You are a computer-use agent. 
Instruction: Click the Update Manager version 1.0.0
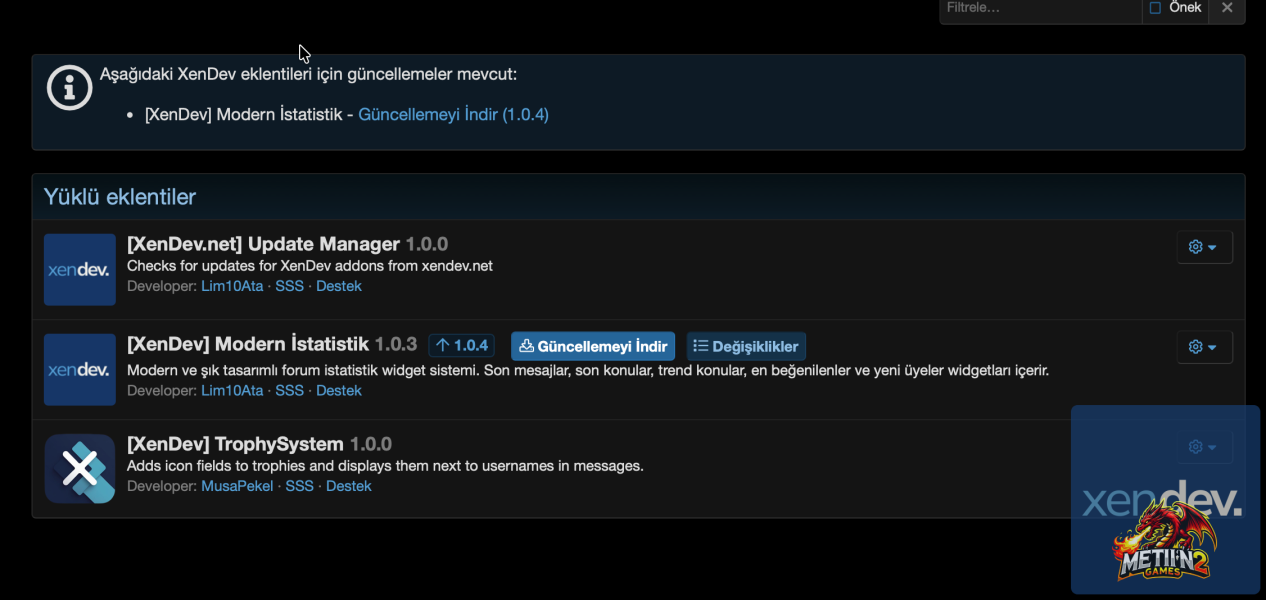(x=427, y=244)
